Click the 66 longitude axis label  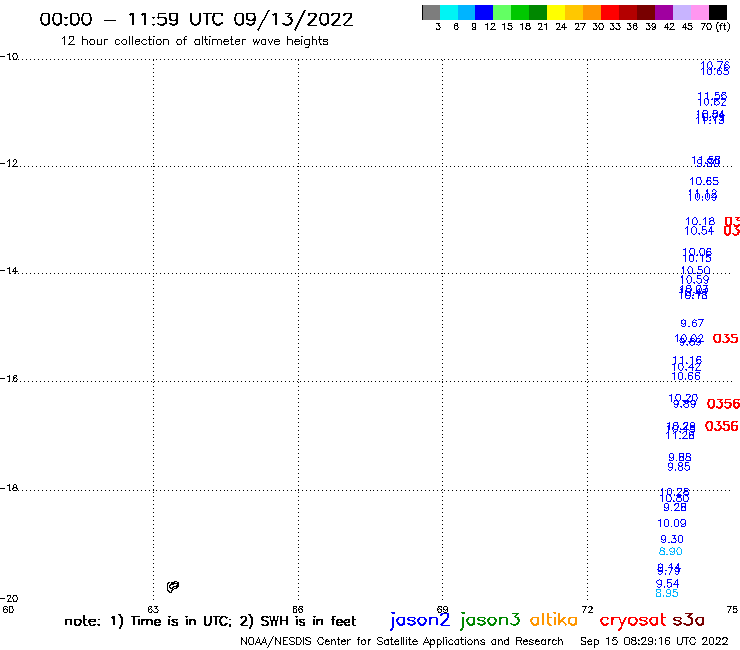[x=298, y=609]
